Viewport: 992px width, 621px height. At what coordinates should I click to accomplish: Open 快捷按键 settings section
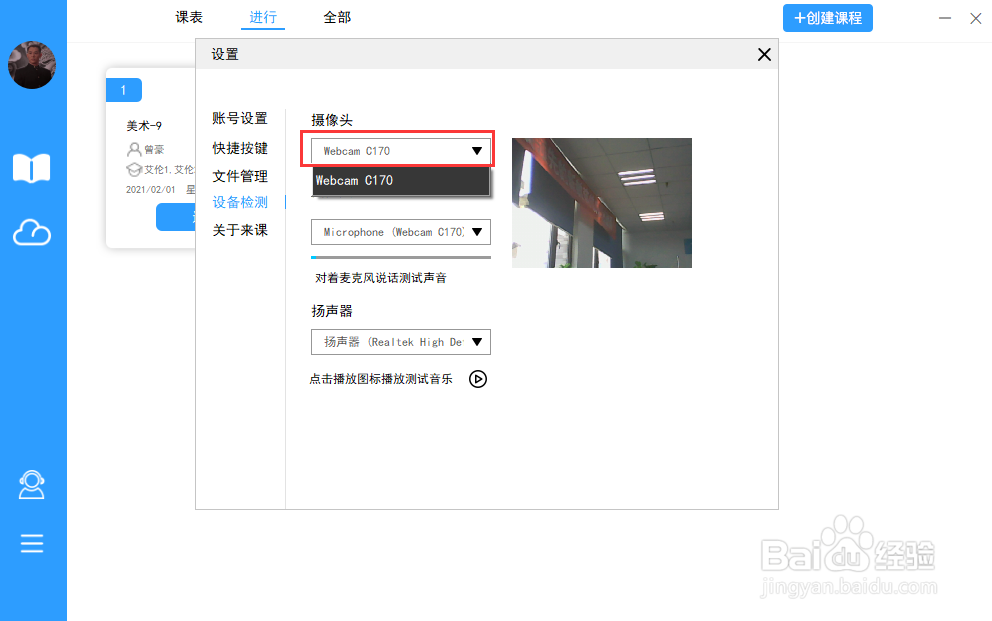[240, 148]
